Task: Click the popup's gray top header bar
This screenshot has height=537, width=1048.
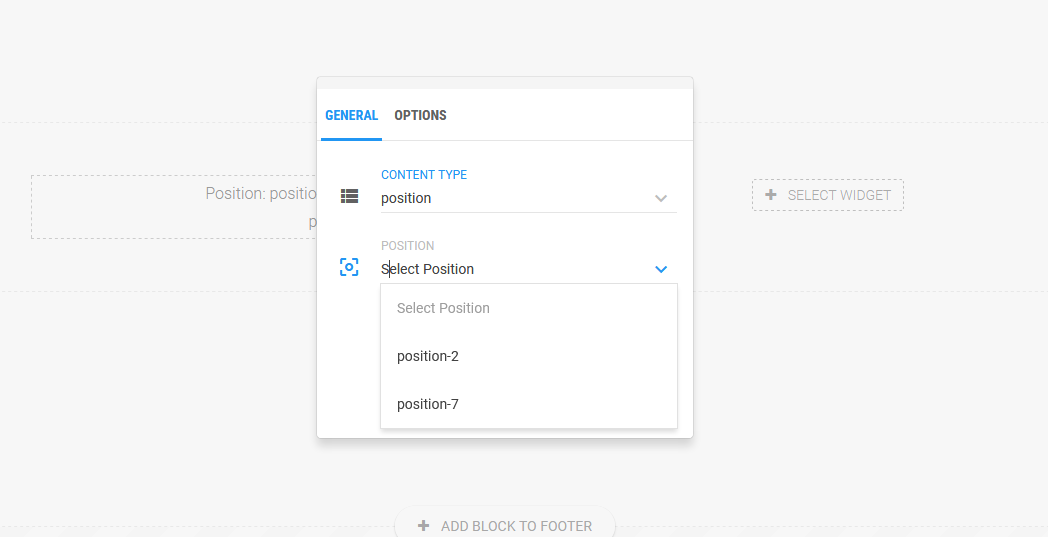Action: tap(505, 83)
